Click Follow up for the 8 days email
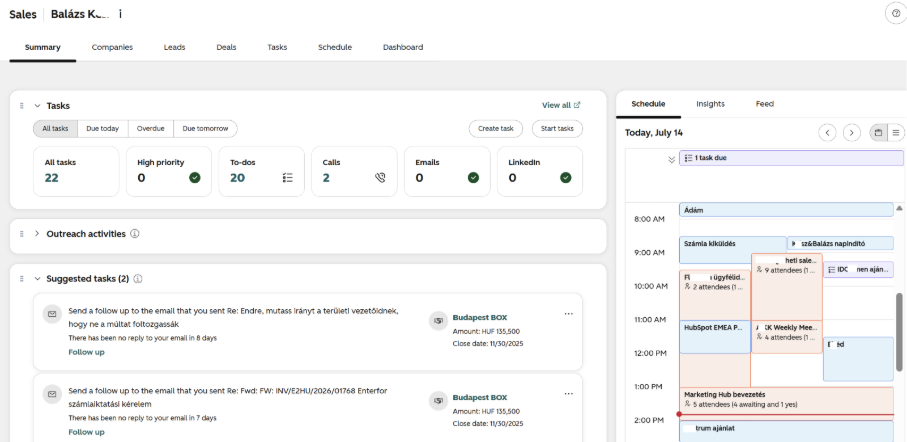Screen dimensions: 907x442 click(x=86, y=352)
